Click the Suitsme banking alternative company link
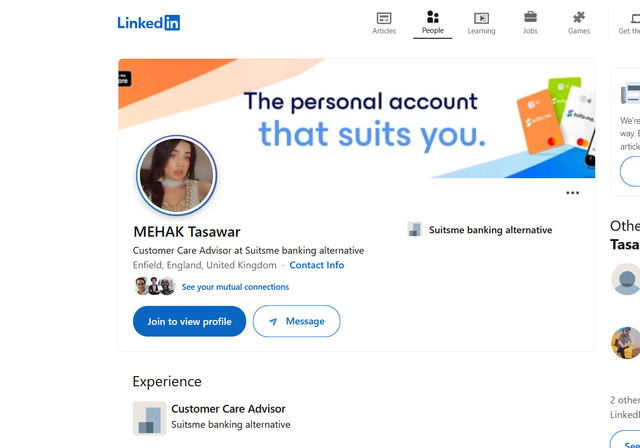640x448 pixels. [x=490, y=230]
